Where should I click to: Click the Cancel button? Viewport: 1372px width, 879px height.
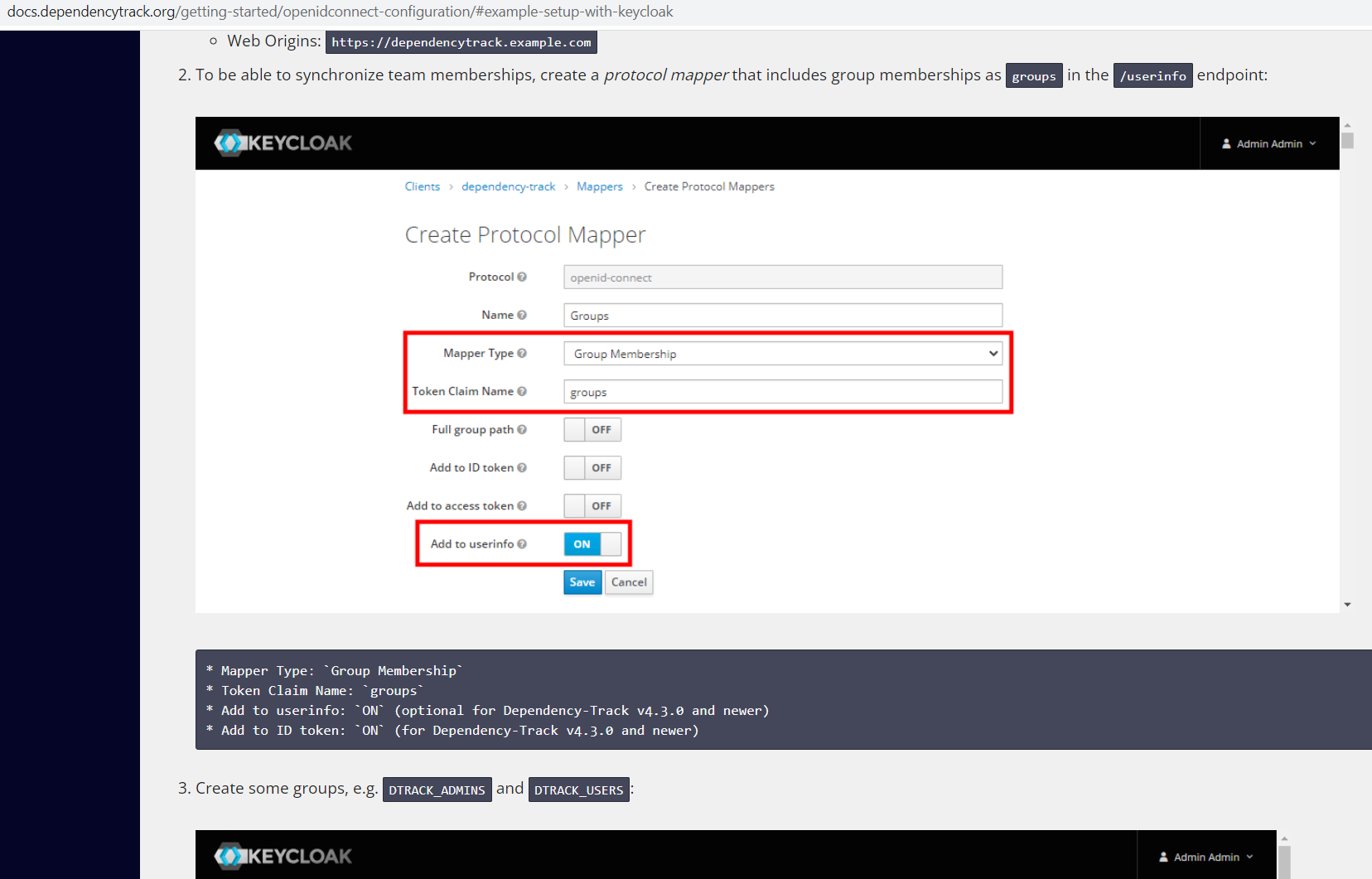pos(628,582)
